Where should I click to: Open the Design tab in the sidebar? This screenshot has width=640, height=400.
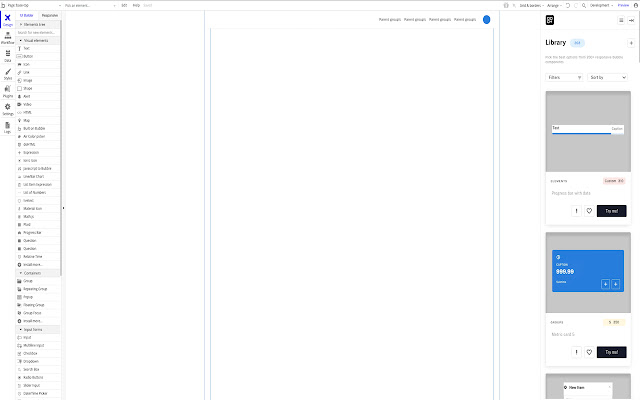point(7,20)
